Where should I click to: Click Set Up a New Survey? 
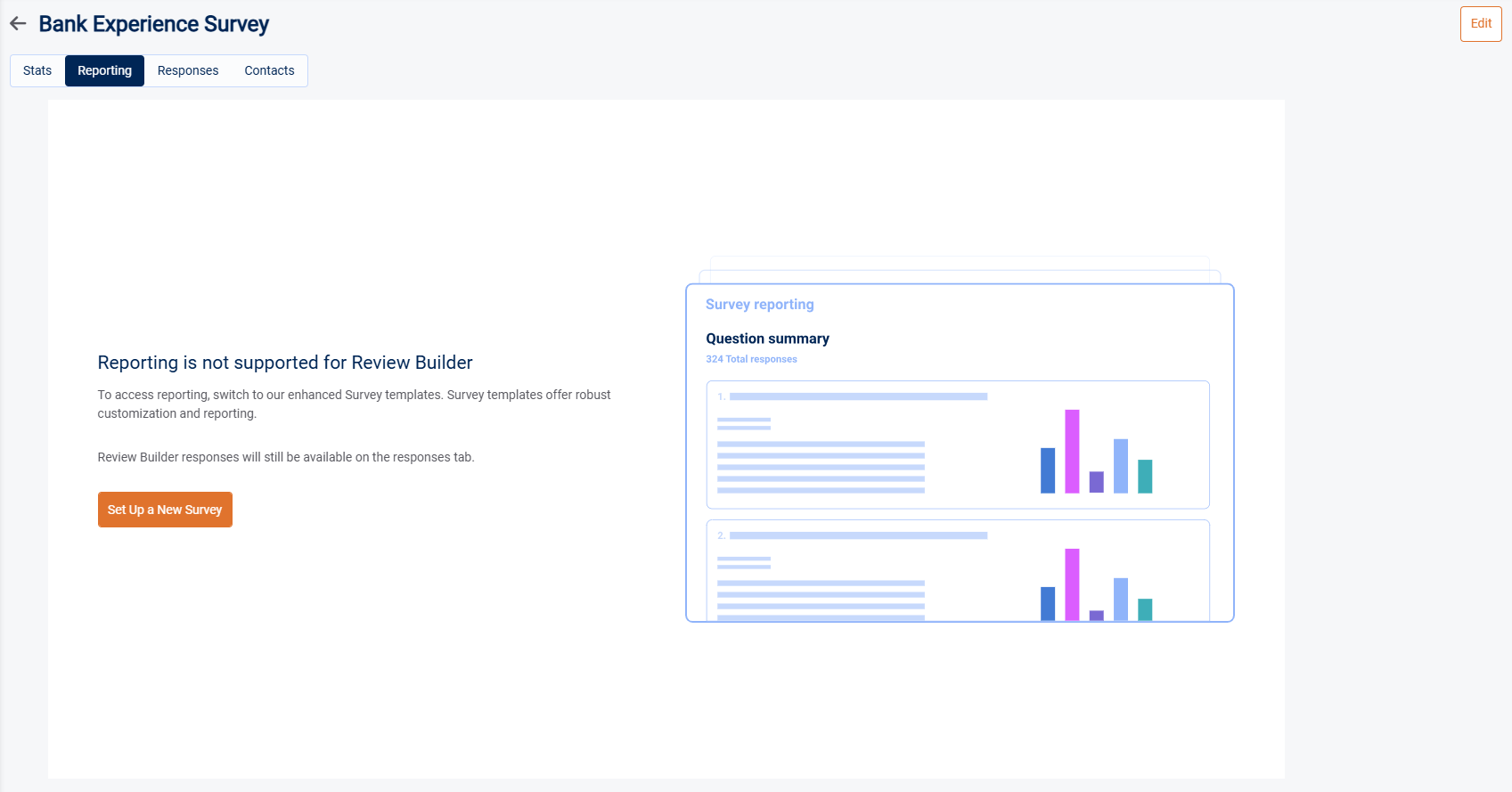(165, 510)
